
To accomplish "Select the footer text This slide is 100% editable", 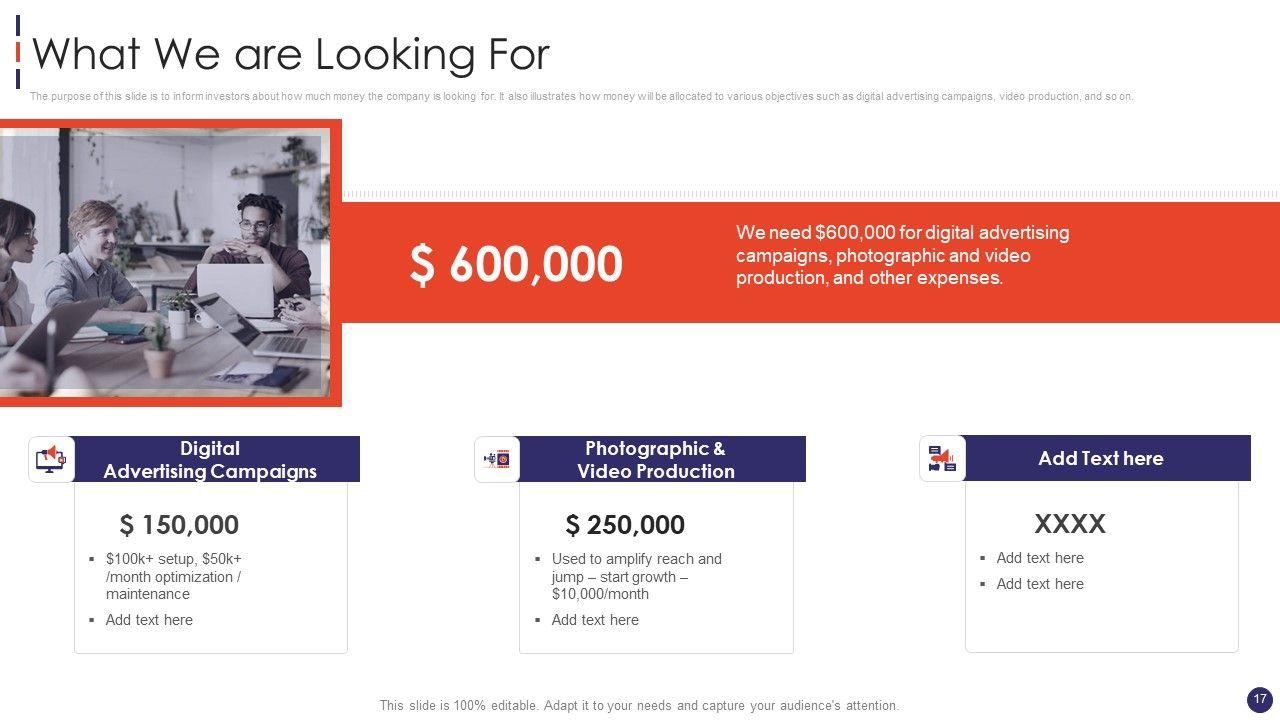I will click(x=639, y=705).
